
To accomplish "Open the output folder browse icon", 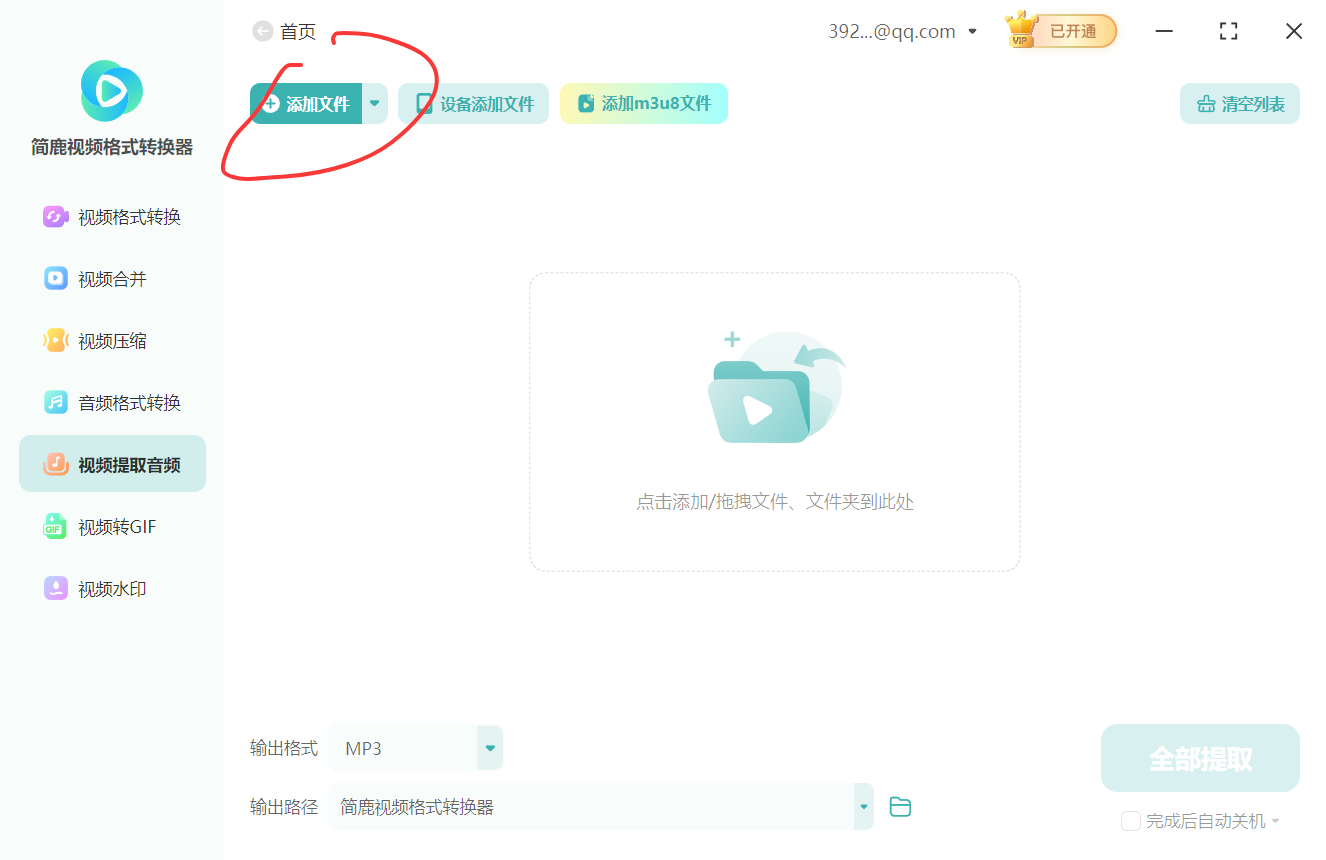I will pyautogui.click(x=899, y=806).
